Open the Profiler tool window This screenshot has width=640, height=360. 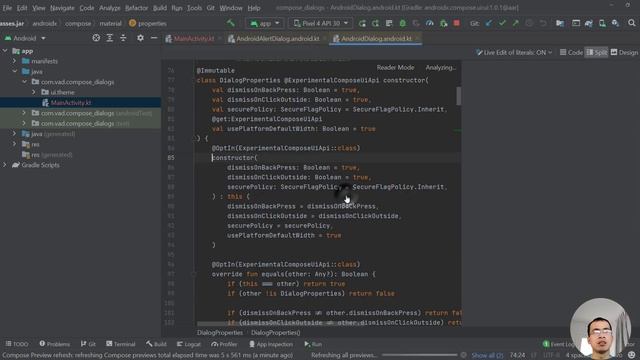(224, 344)
